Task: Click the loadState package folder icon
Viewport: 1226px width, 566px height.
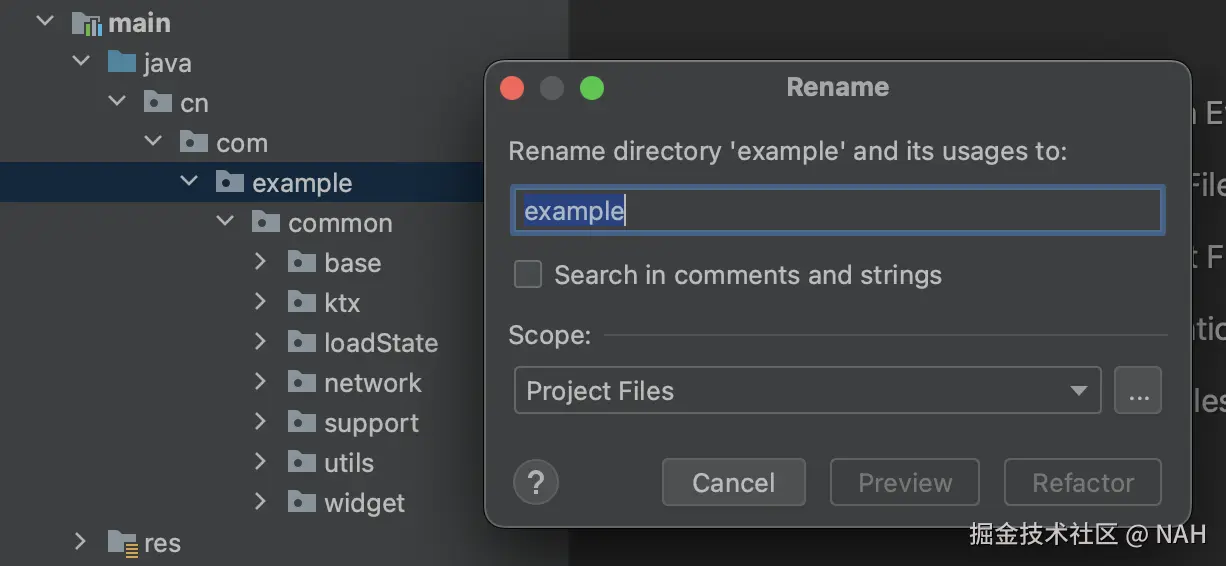Action: point(301,343)
